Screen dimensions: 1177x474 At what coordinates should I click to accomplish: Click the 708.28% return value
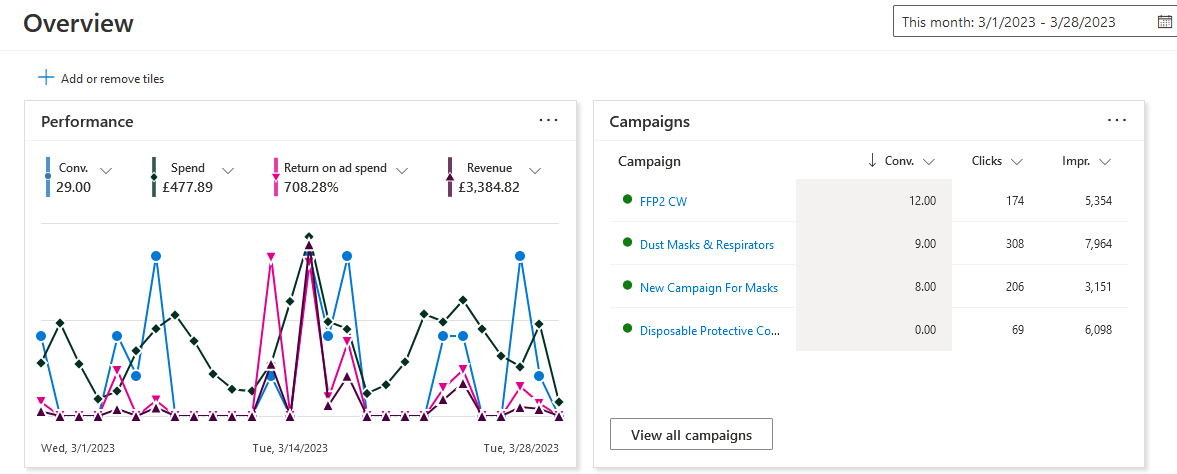point(312,187)
